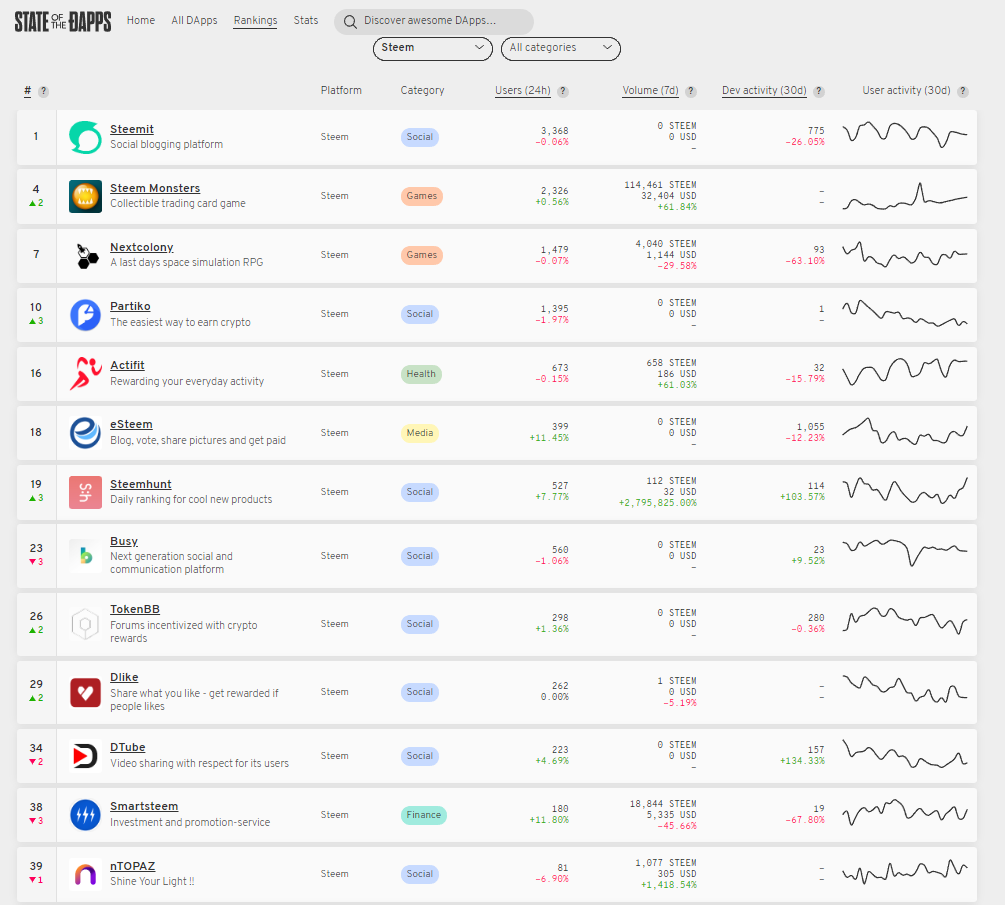This screenshot has width=1005, height=905.
Task: Click Steem Monsters' user activity sparkline
Action: (x=904, y=196)
